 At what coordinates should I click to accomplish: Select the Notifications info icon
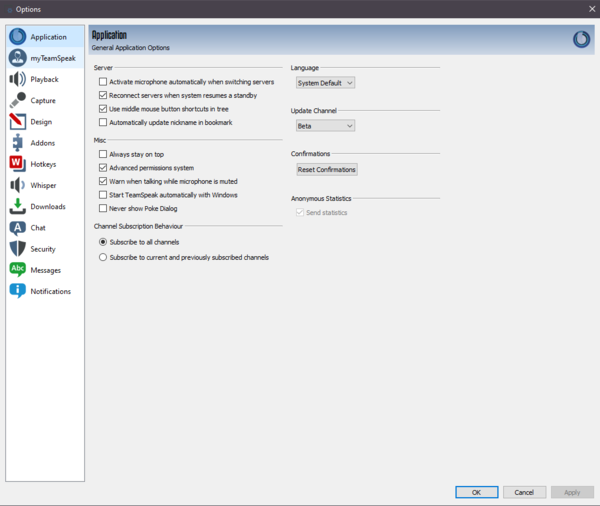pos(18,291)
